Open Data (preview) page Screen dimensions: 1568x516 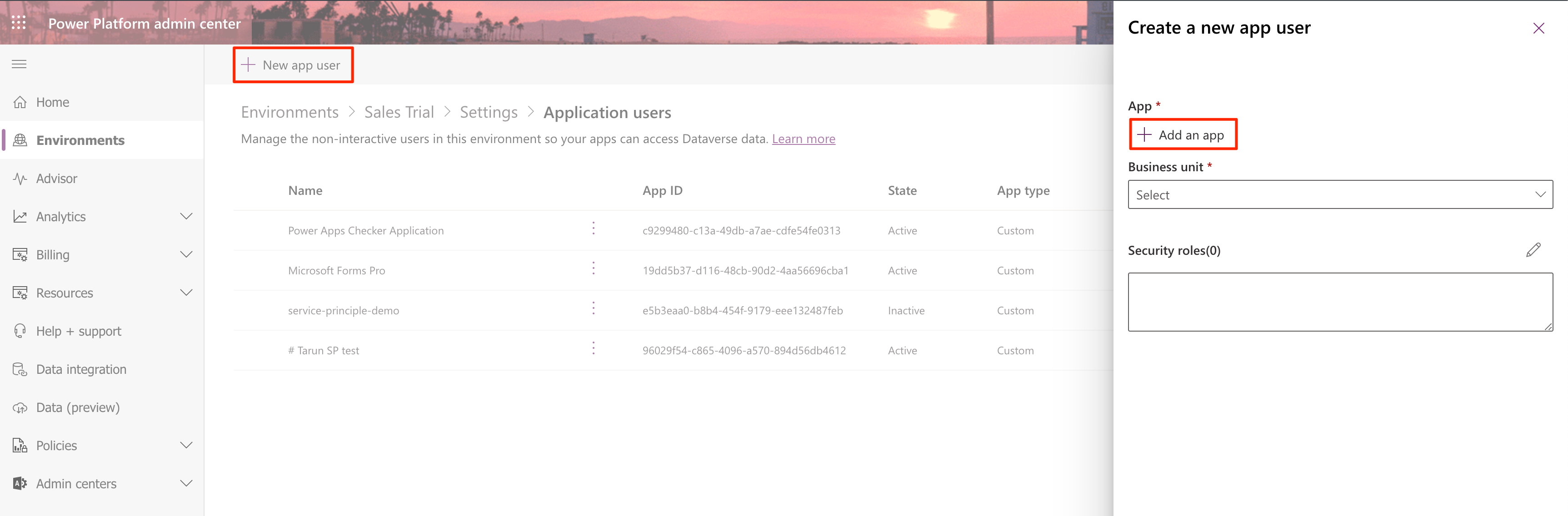point(78,408)
